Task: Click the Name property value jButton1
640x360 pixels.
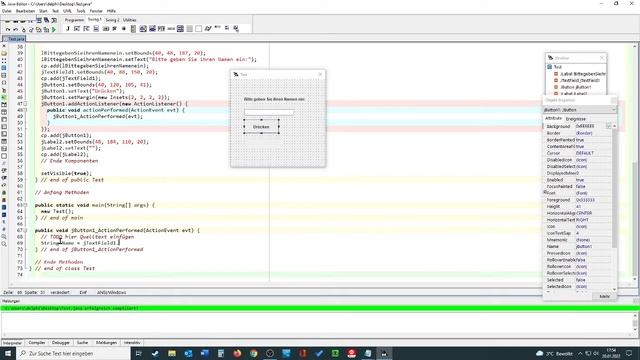Action: 593,247
